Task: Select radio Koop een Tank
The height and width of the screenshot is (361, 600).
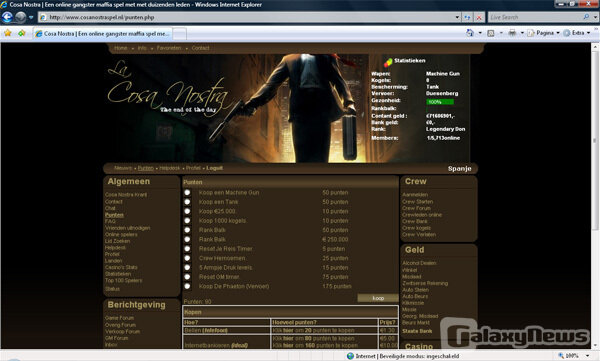Action: pos(187,202)
